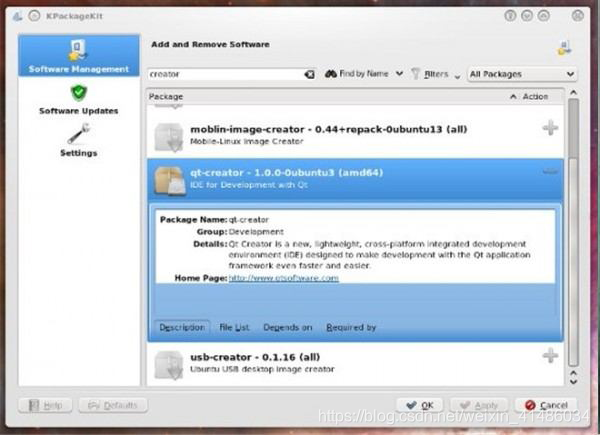This screenshot has height=435, width=600.
Task: Open the Software Updates section
Action: click(79, 99)
